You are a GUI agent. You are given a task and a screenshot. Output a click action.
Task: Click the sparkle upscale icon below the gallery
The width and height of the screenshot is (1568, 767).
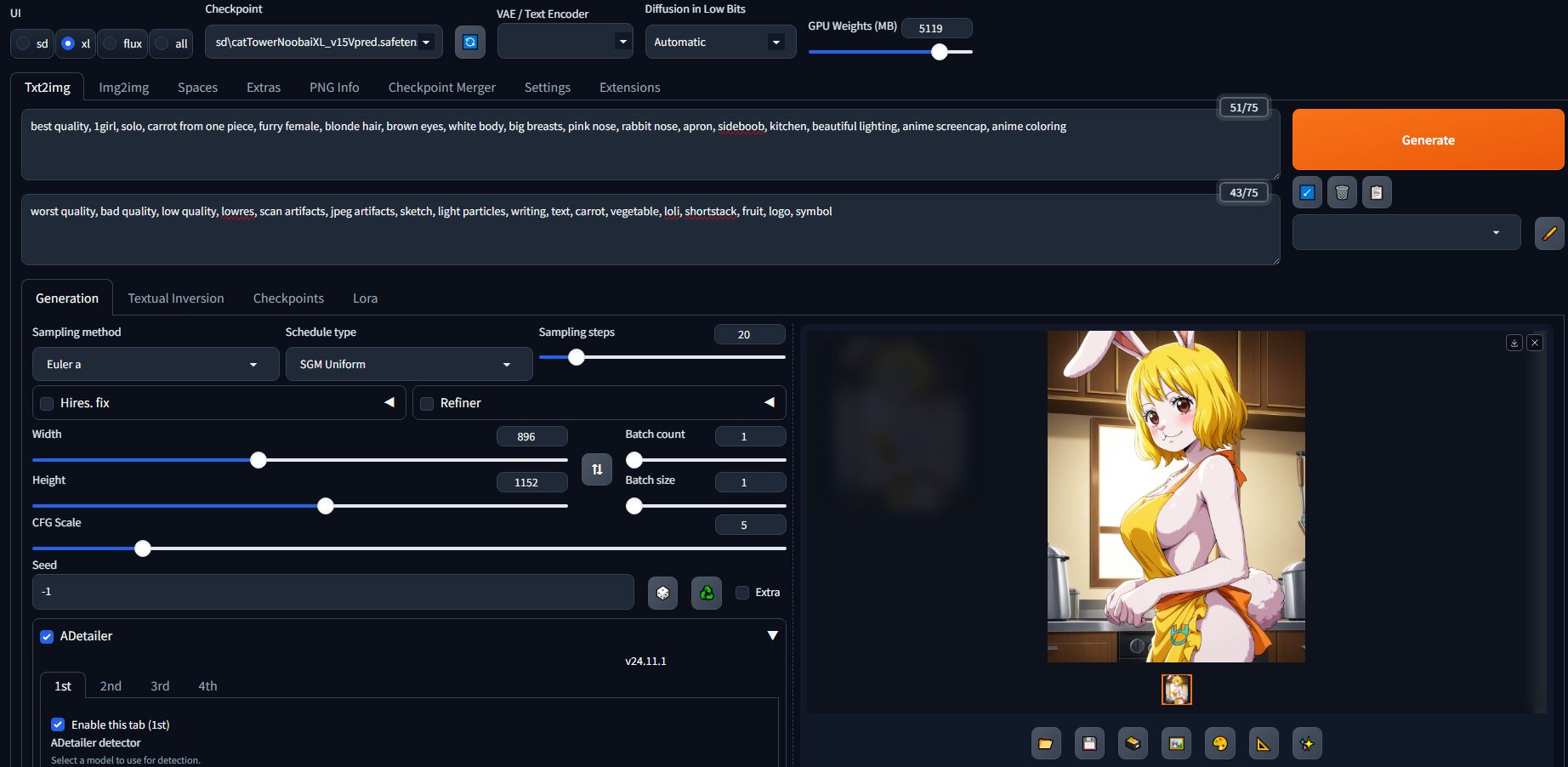[x=1307, y=744]
